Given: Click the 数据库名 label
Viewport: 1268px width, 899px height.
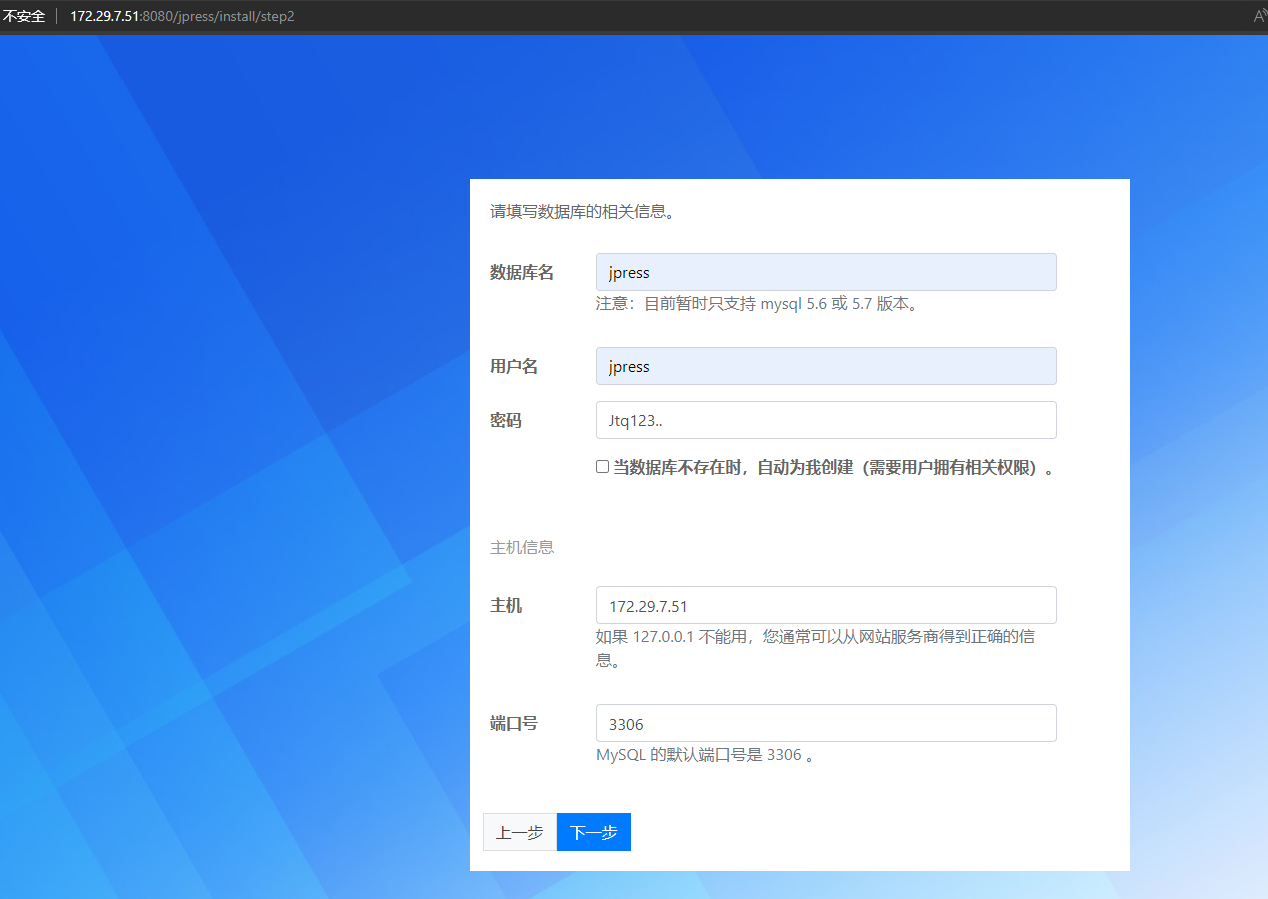Looking at the screenshot, I should point(522,272).
